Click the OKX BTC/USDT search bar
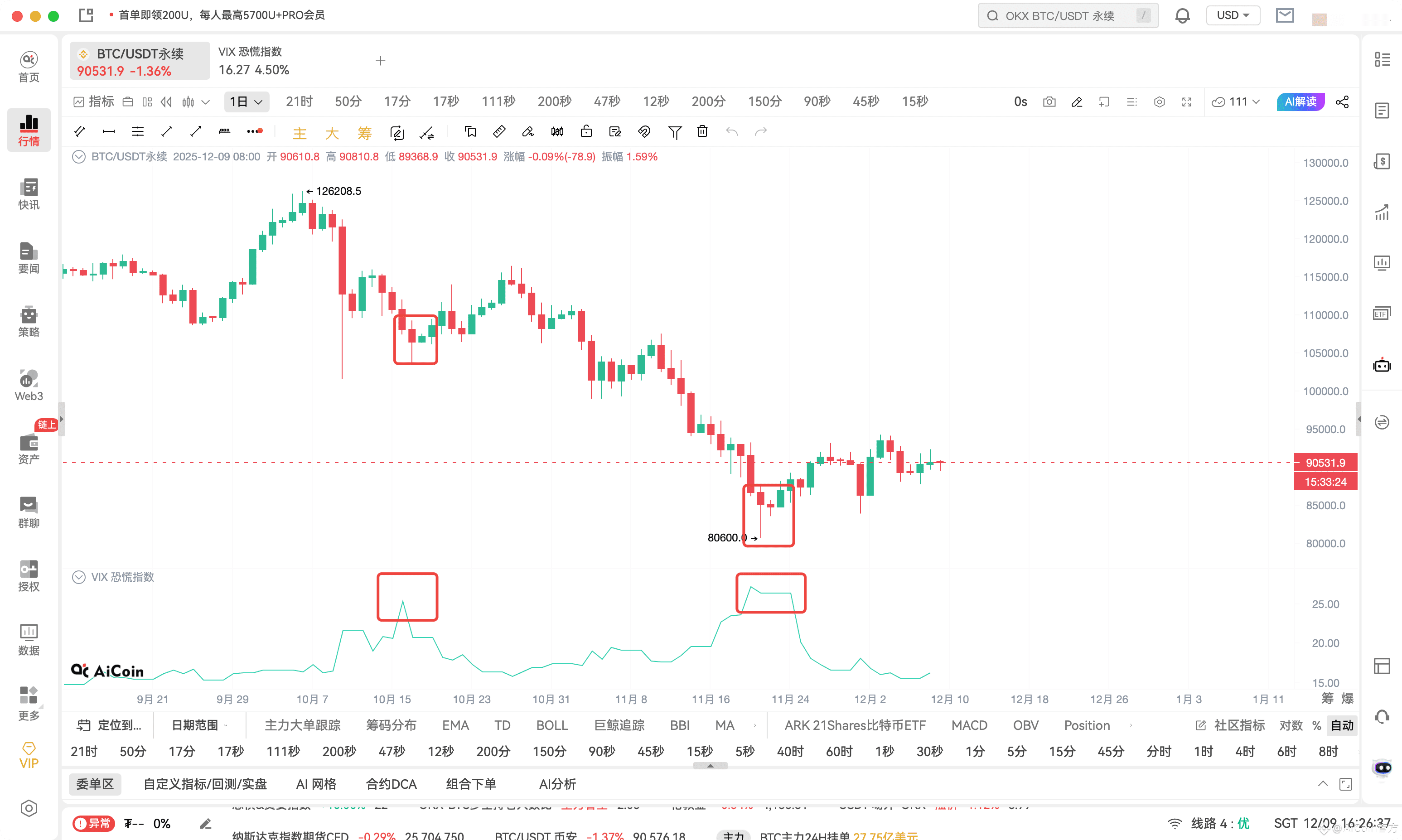This screenshot has height=840, width=1402. [1067, 15]
